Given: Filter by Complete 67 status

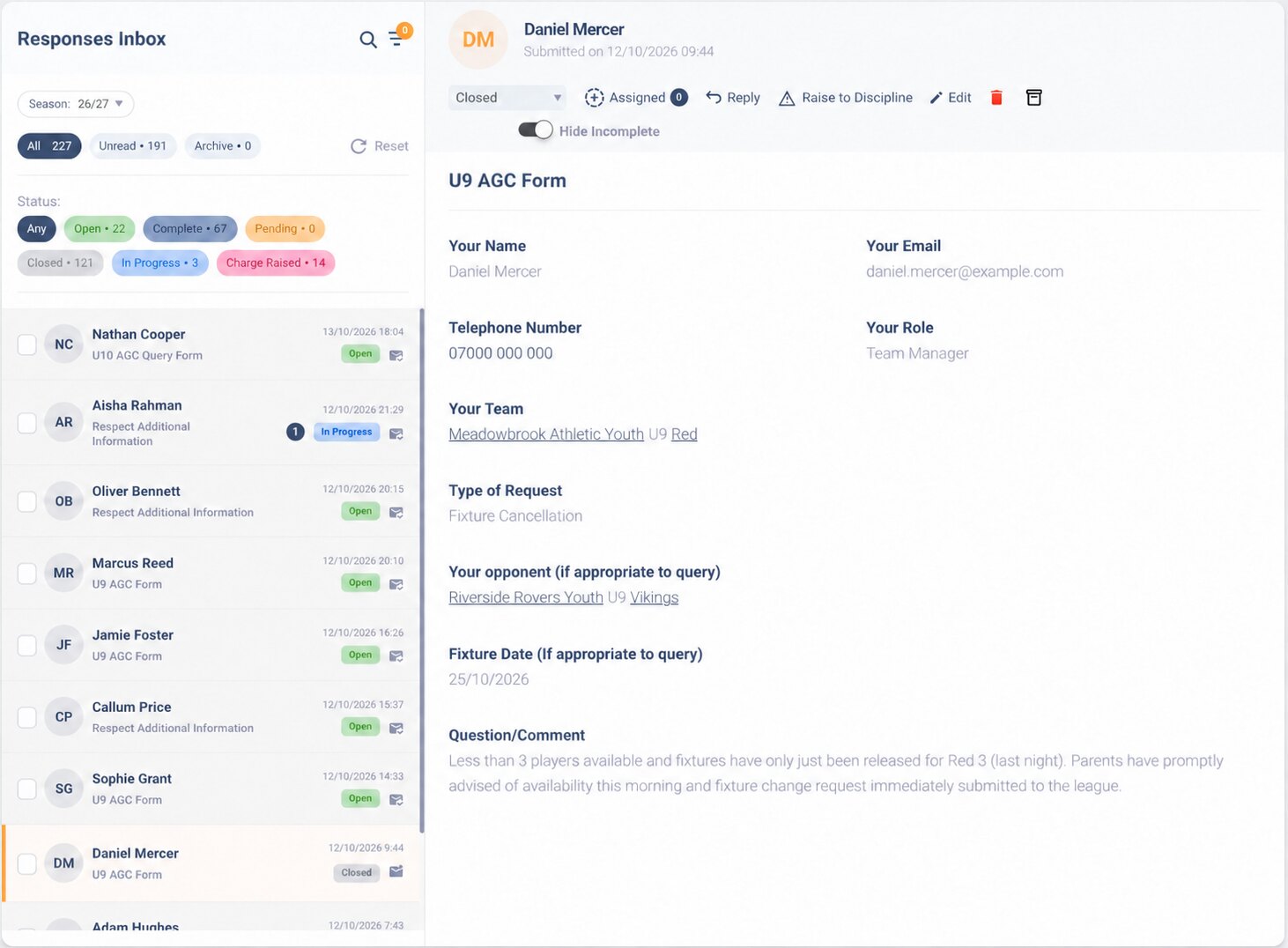Looking at the screenshot, I should click(189, 229).
